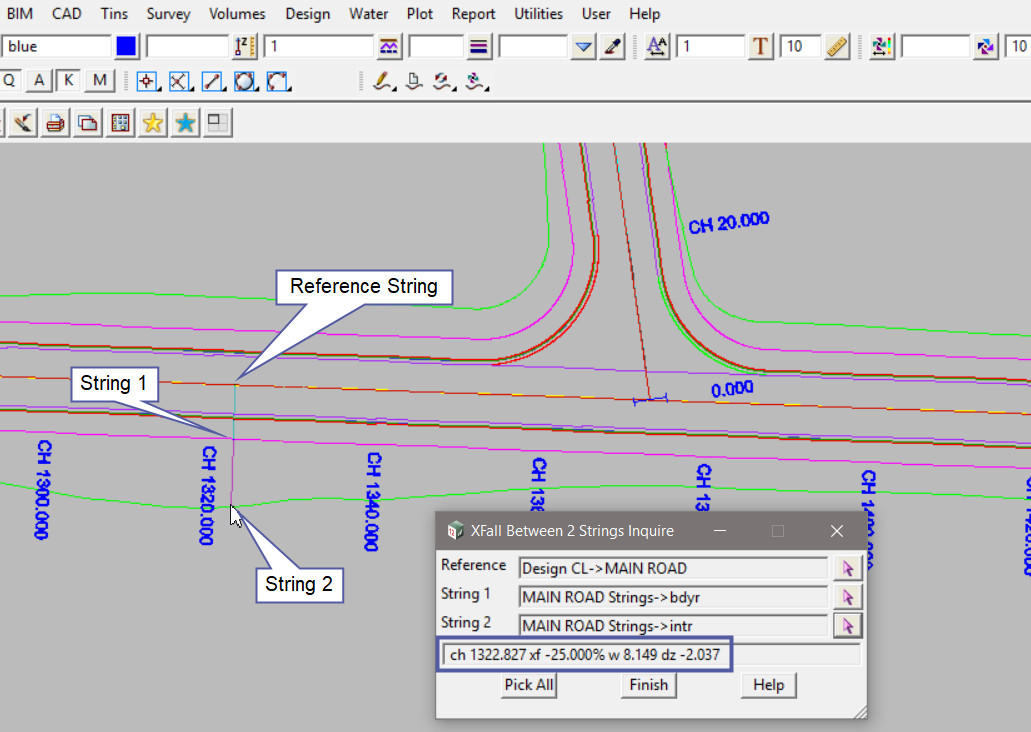Screen dimensions: 1031x732
Task: Click the Pick All button
Action: pos(529,685)
